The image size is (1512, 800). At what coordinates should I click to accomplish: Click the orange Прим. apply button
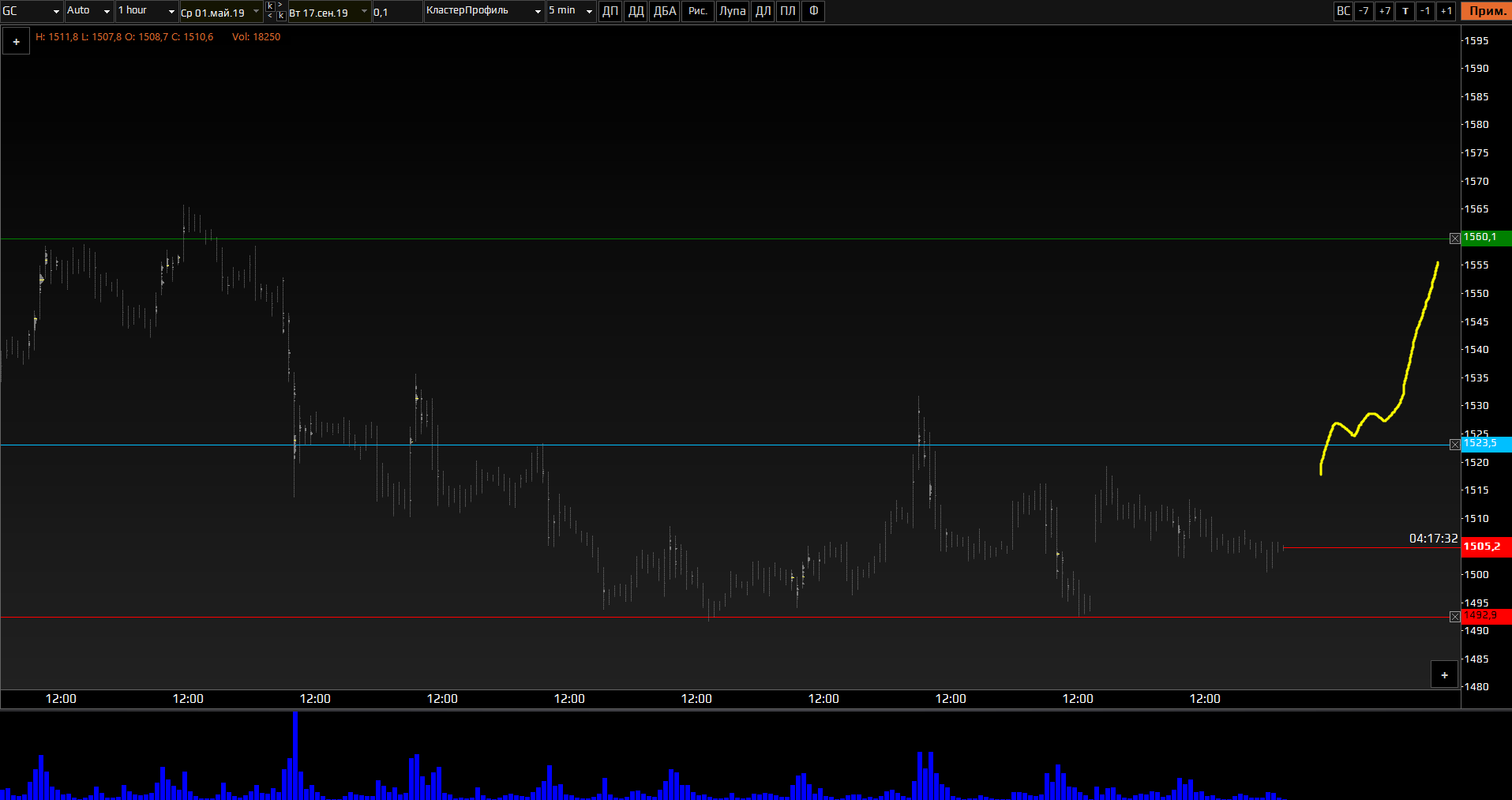coord(1487,11)
